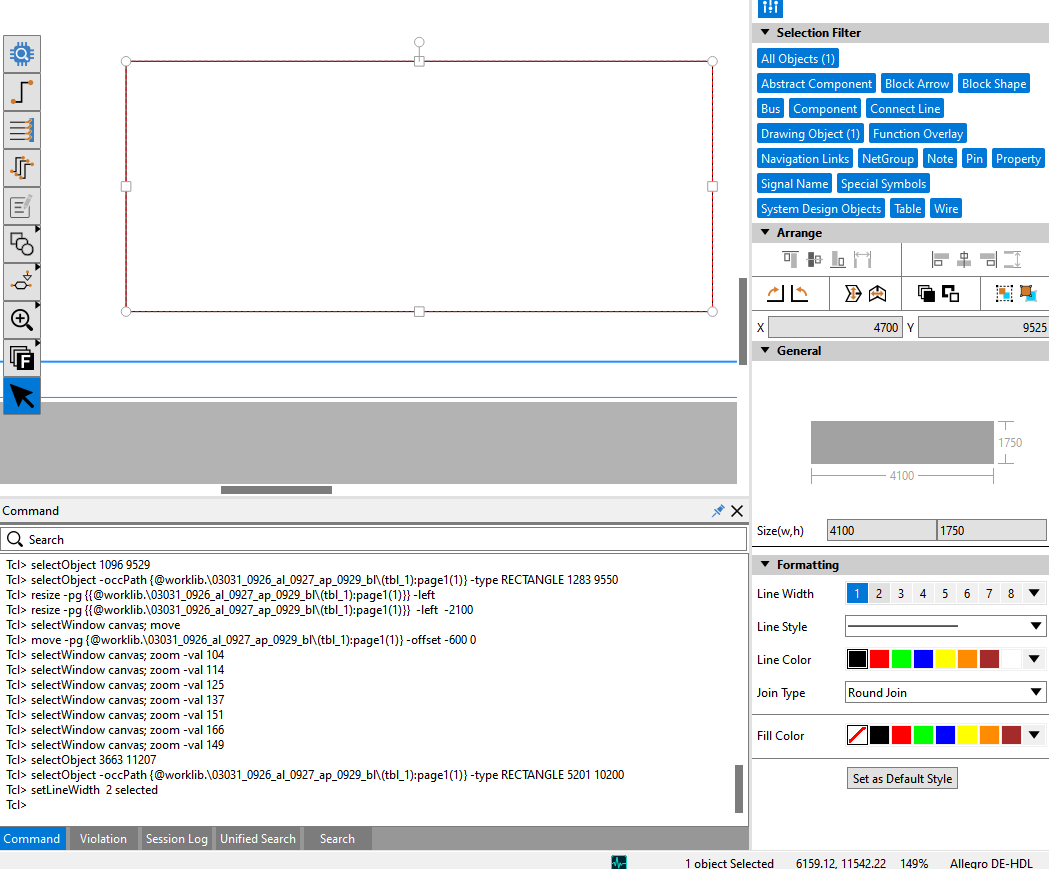Open the Session Log tab
This screenshot has width=1049, height=869.
[x=176, y=839]
